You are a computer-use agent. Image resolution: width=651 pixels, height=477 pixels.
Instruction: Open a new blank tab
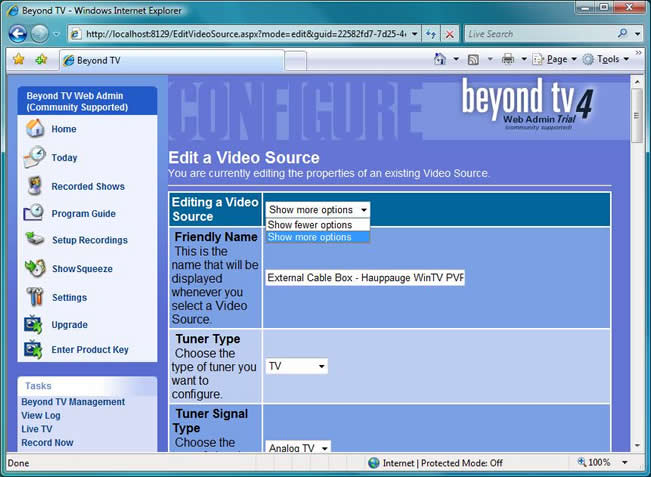coord(296,61)
